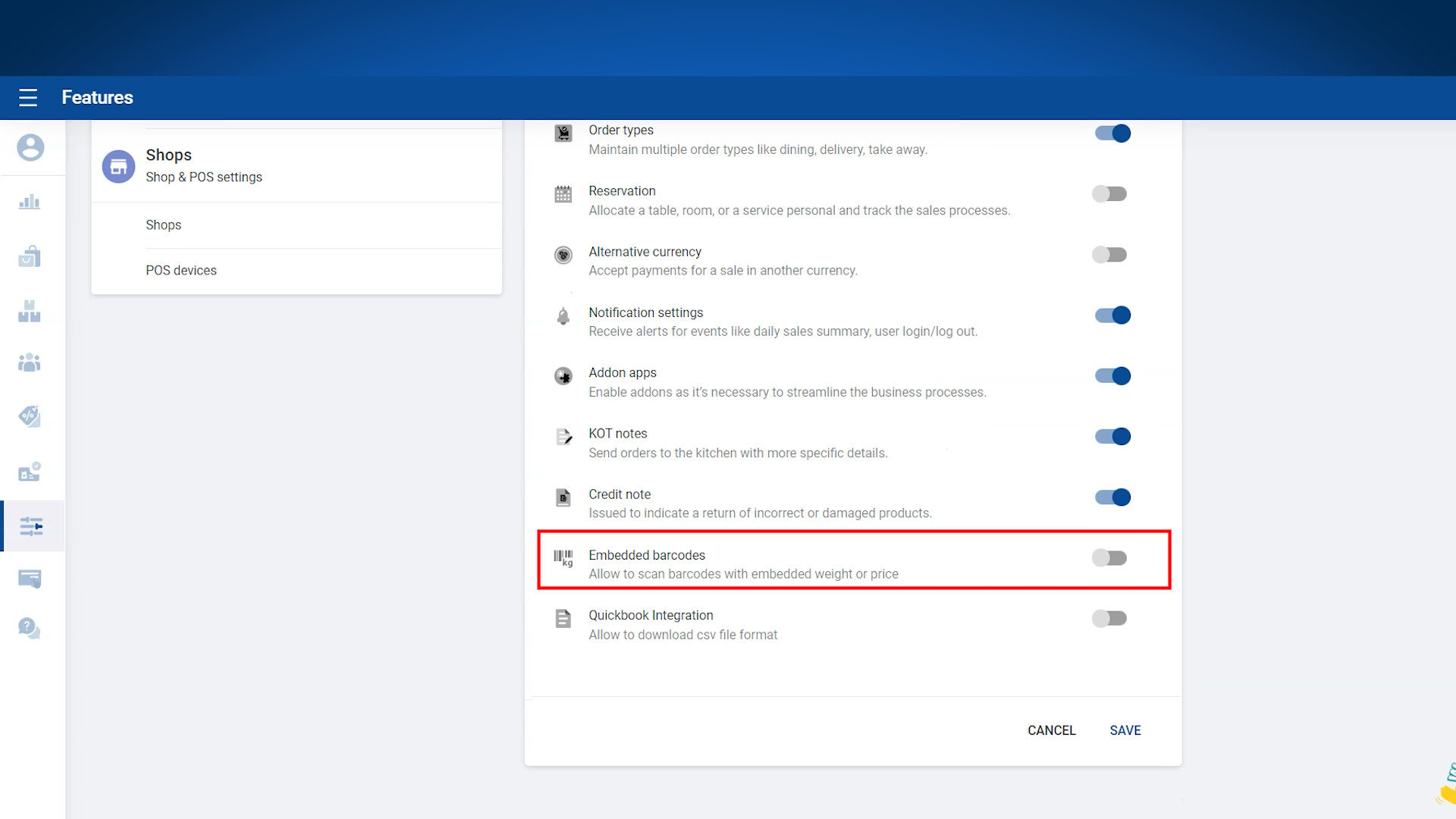Open the hamburger navigation menu
The image size is (1456, 819).
[28, 97]
